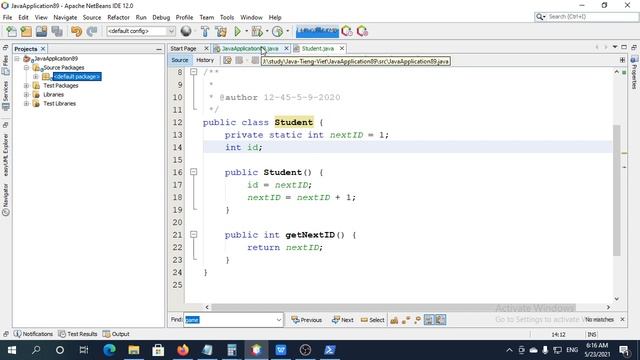This screenshot has height=360, width=640.
Task: Open the Find history dropdown arrow
Action: [279, 320]
